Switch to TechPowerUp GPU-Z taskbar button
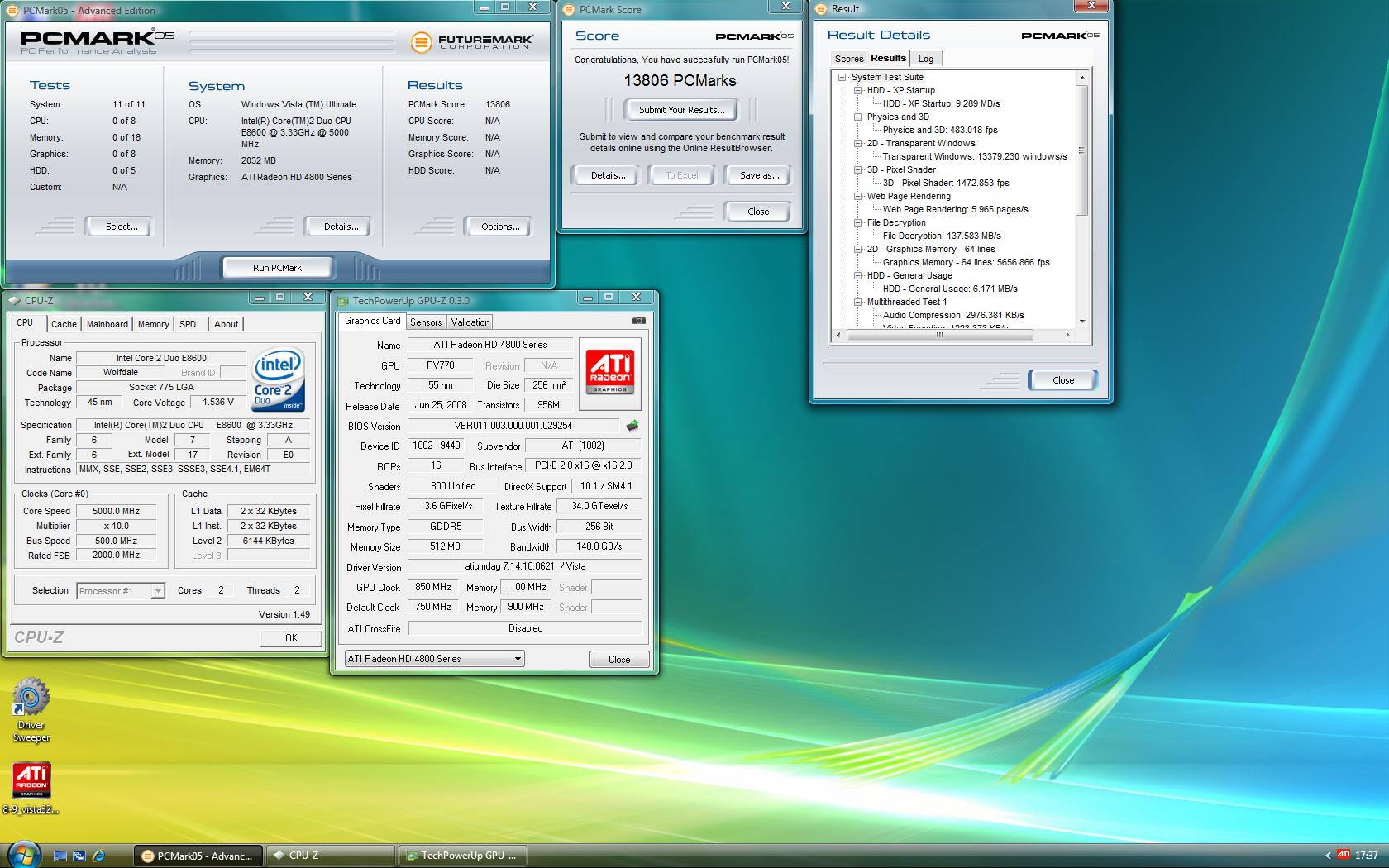The image size is (1389, 868). coord(463,856)
